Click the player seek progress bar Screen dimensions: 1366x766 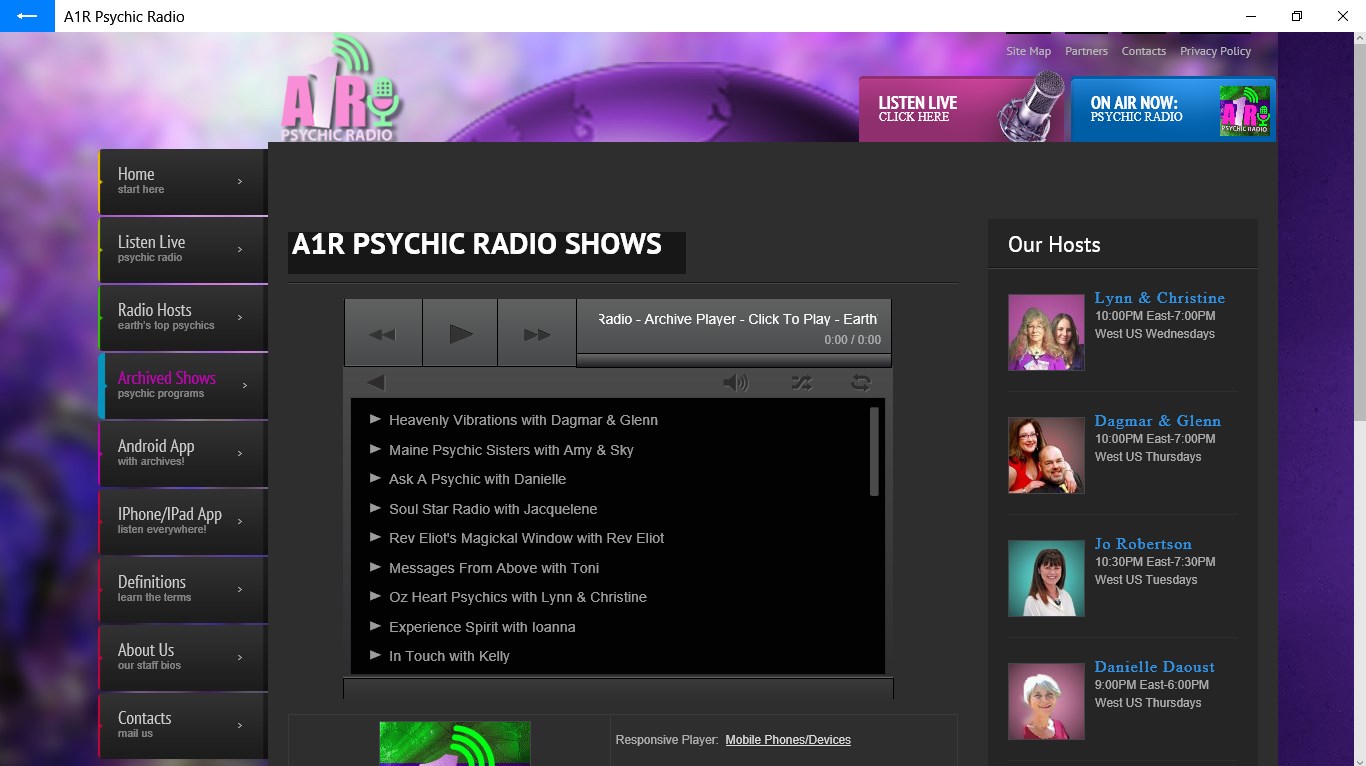[733, 360]
